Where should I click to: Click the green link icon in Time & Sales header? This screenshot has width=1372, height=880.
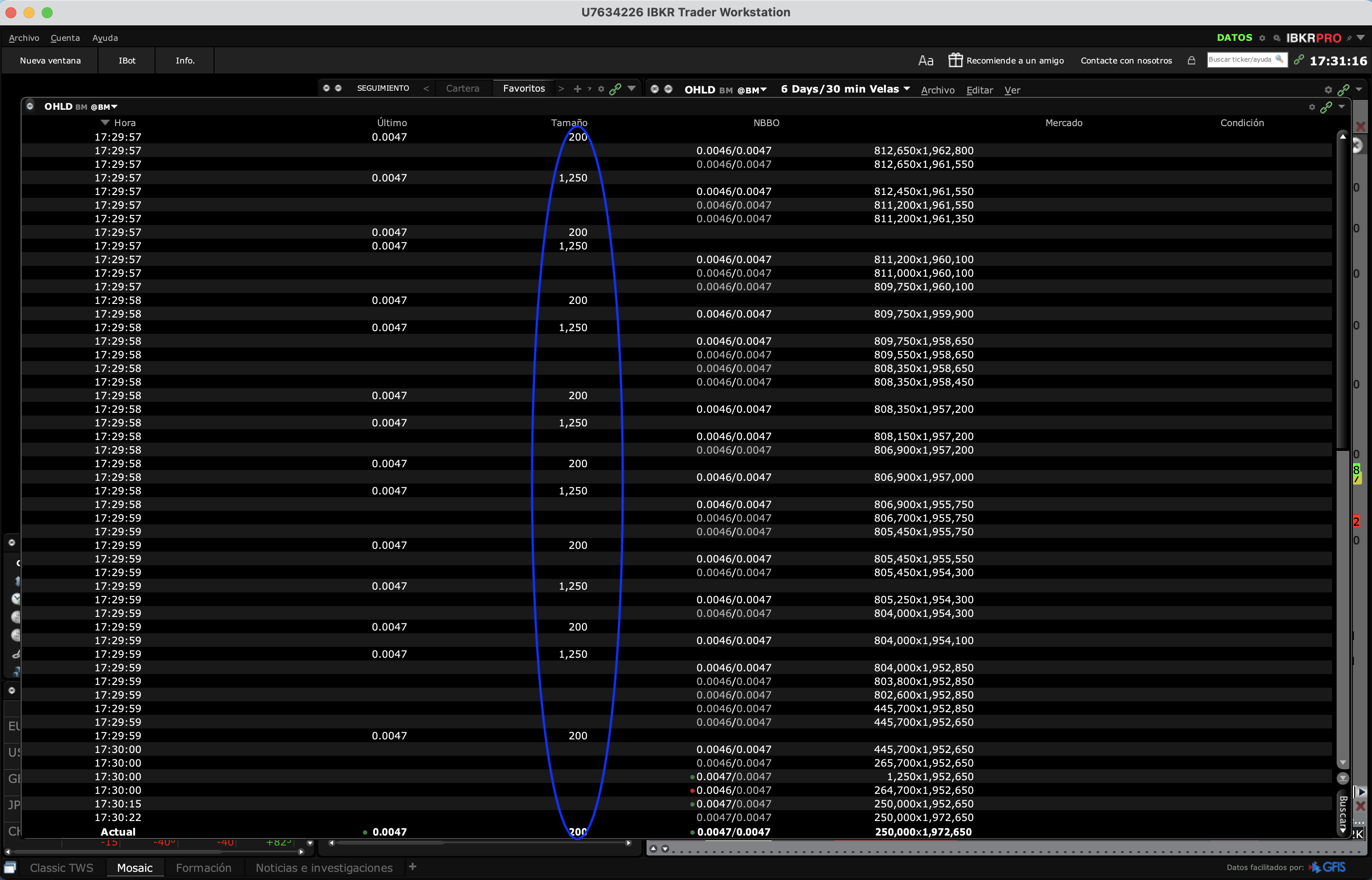pos(1326,107)
